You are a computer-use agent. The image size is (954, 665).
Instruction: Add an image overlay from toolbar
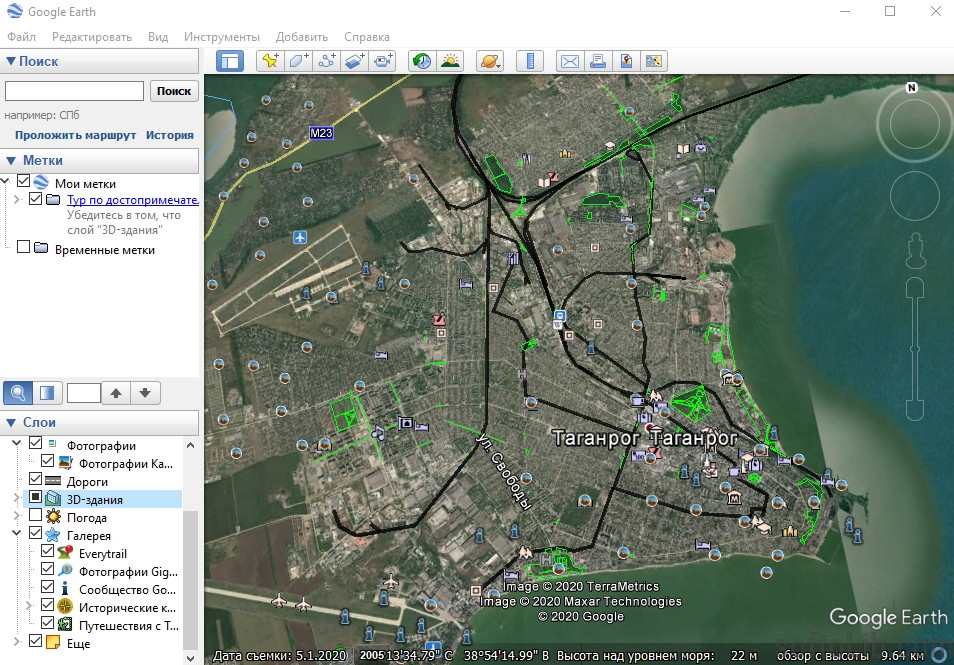[x=355, y=61]
